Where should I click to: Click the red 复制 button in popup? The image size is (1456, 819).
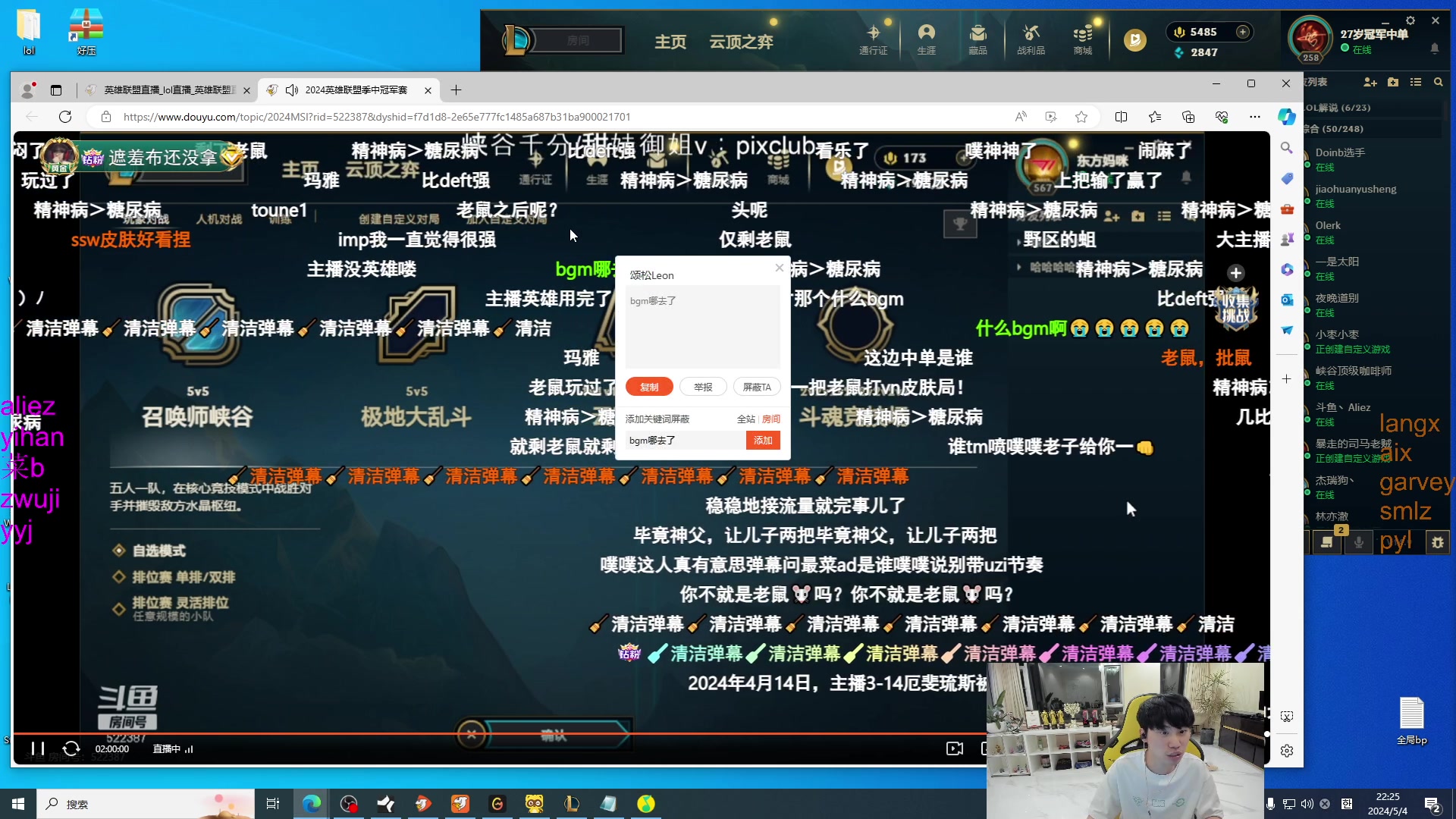[649, 387]
